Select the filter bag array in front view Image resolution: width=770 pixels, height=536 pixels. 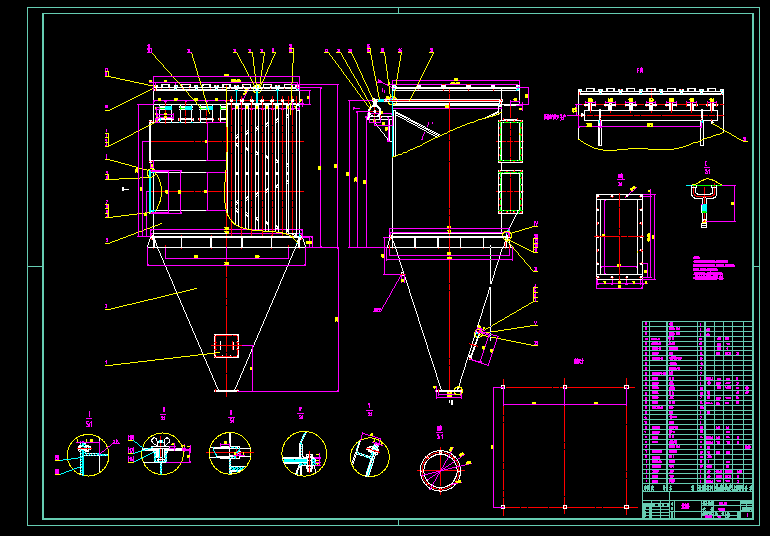coord(264,166)
